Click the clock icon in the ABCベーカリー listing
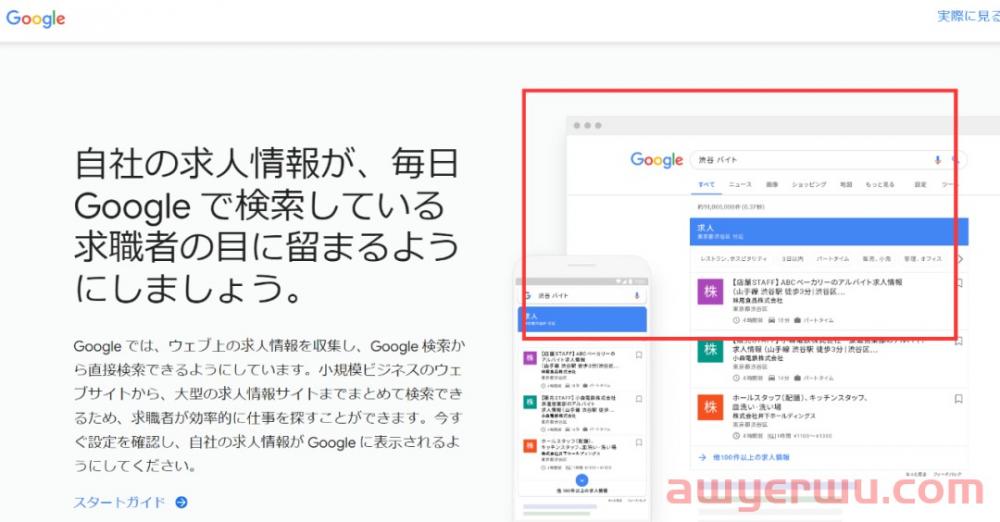The width and height of the screenshot is (1000, 522). 736,320
